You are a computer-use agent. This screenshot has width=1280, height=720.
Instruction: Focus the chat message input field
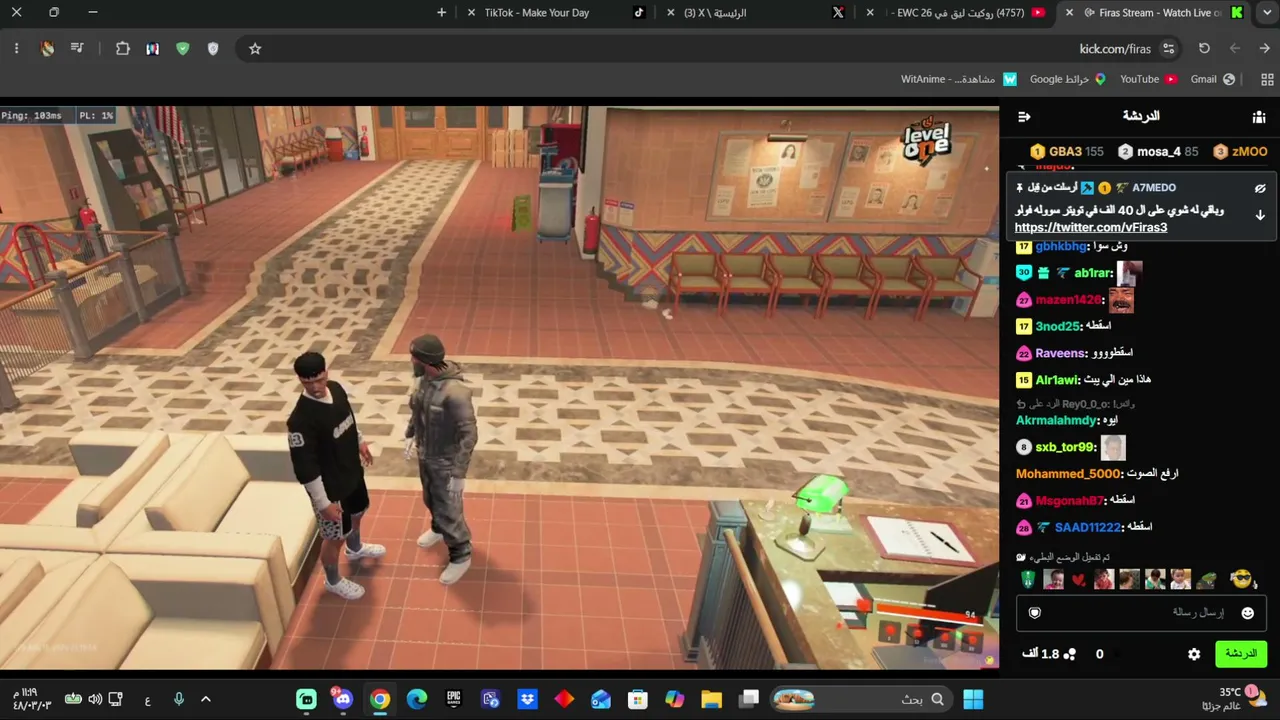tap(1141, 613)
